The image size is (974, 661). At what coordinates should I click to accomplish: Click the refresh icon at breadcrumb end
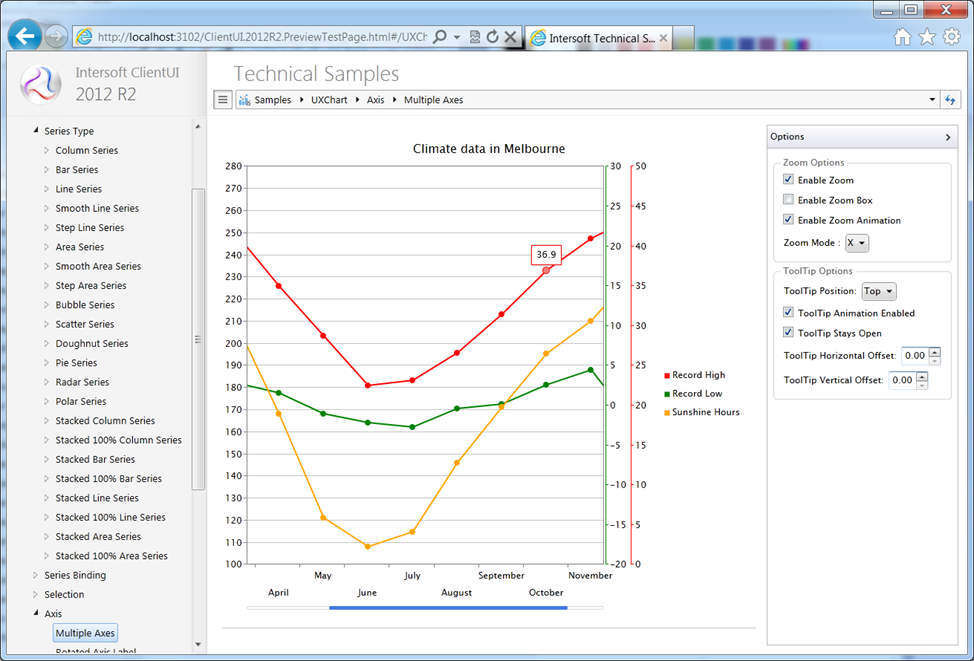coord(950,99)
